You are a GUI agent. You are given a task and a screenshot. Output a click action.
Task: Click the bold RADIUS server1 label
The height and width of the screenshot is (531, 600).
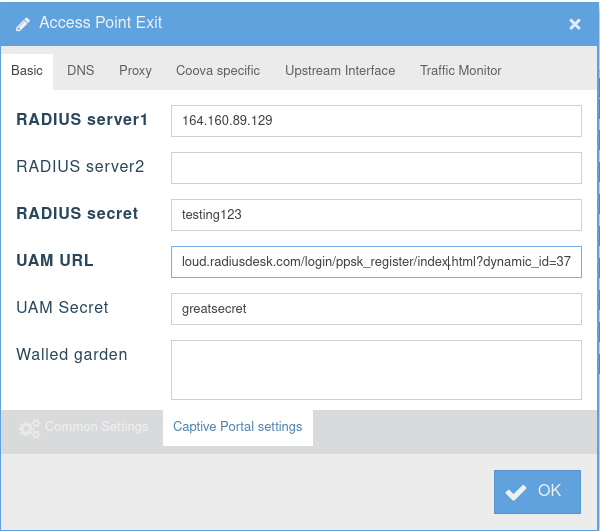click(x=82, y=120)
